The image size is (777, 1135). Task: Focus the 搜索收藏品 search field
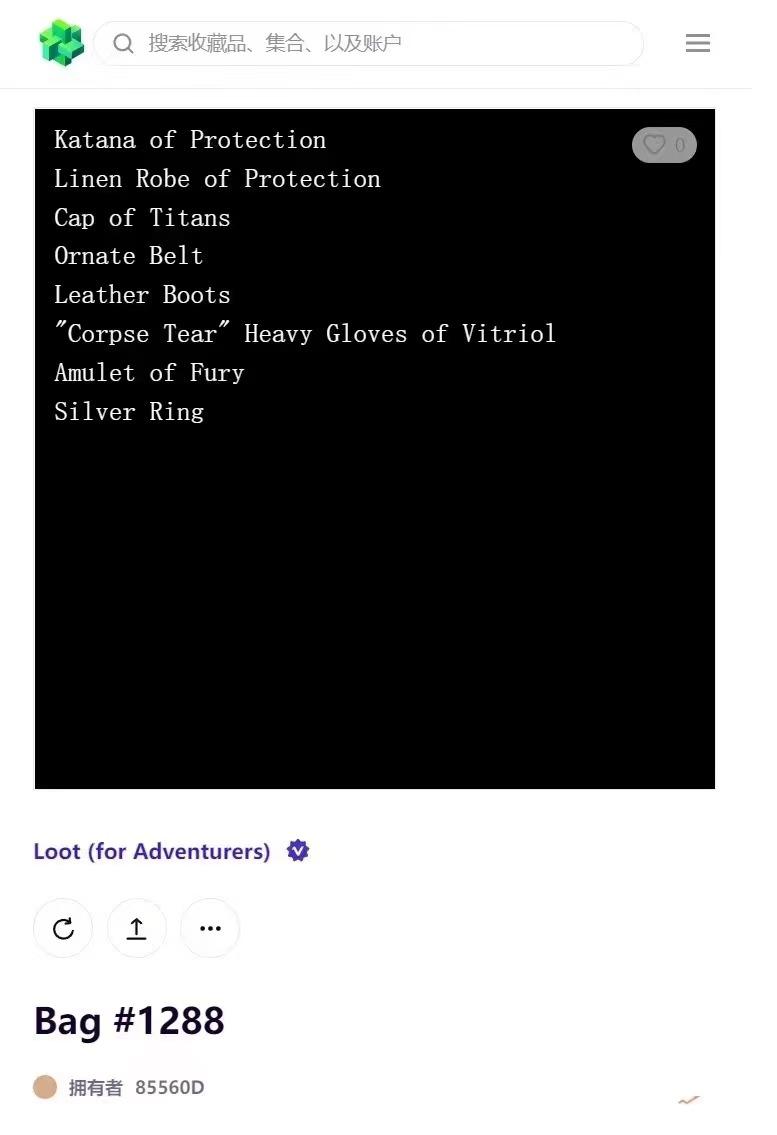point(380,43)
